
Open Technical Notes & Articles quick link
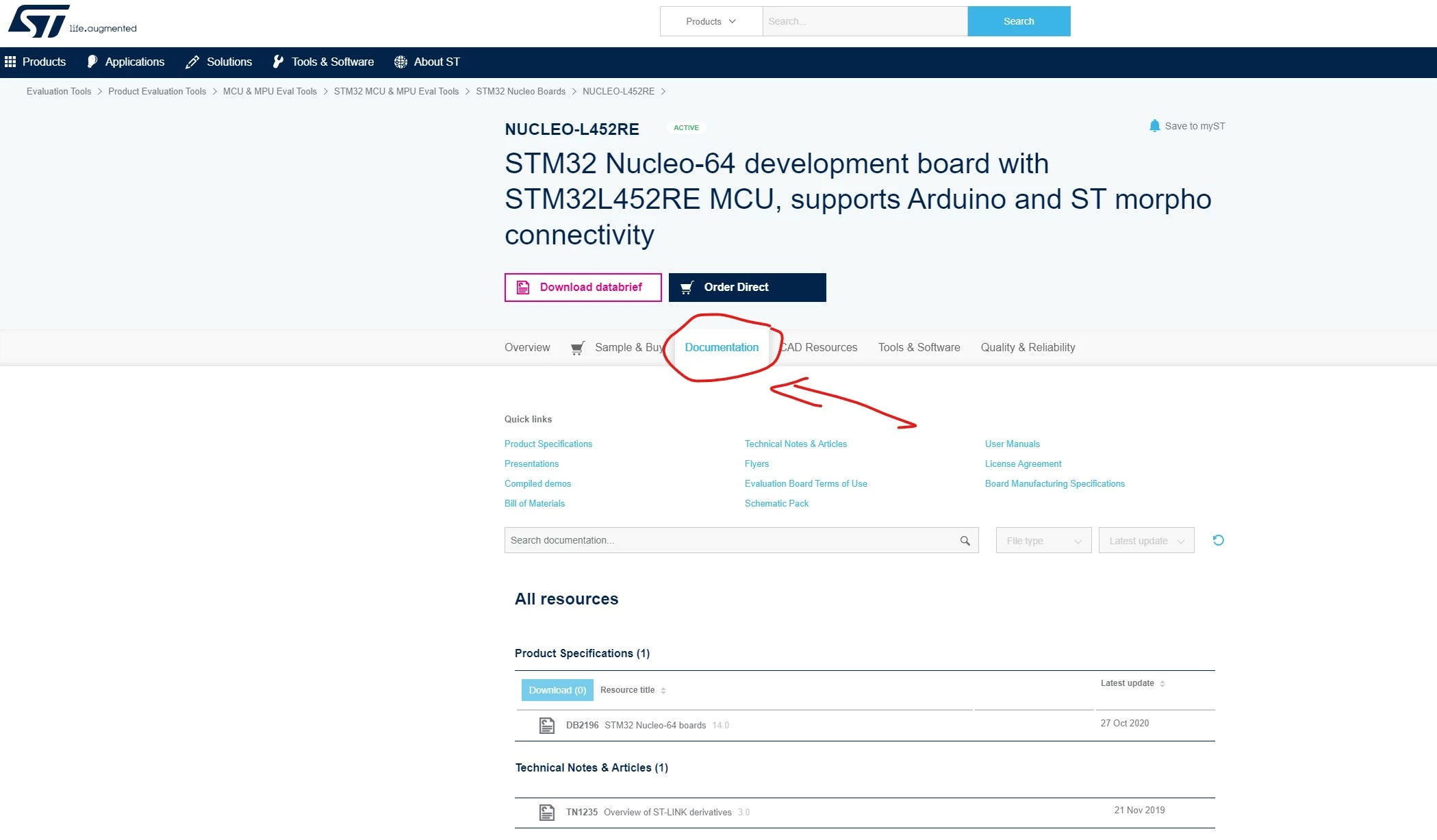click(796, 444)
